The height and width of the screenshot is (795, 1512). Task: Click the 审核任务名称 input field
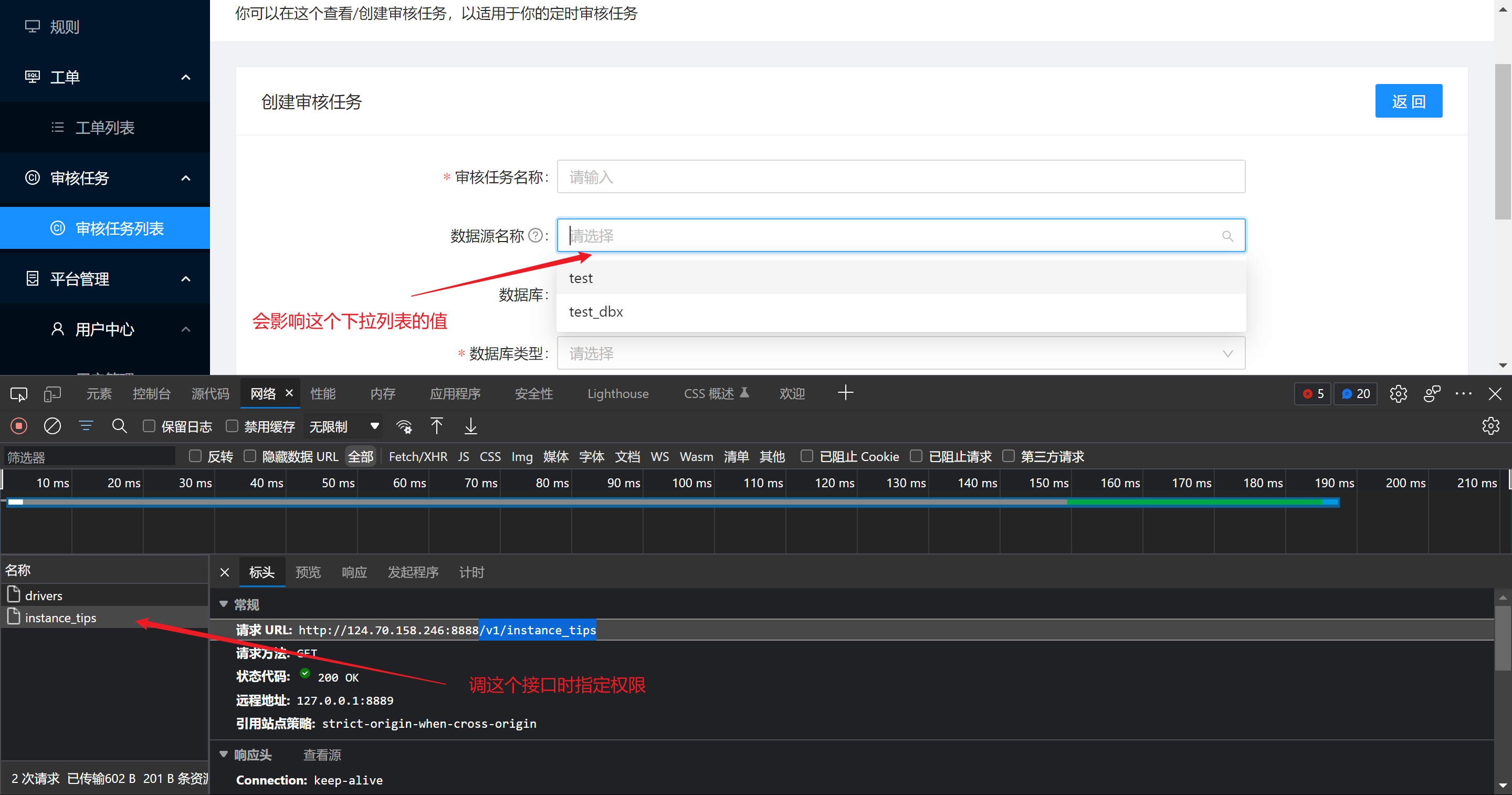pos(901,177)
